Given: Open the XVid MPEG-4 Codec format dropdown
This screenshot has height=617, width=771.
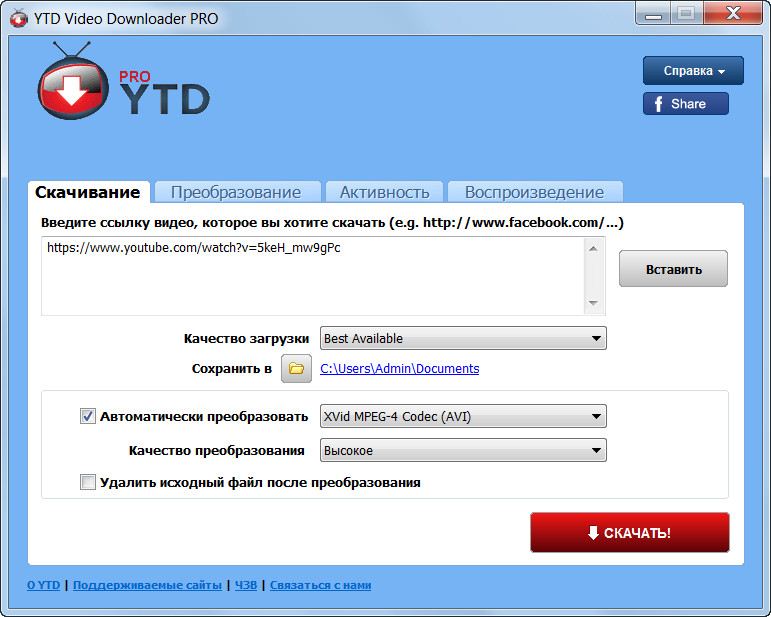Looking at the screenshot, I should tap(463, 416).
